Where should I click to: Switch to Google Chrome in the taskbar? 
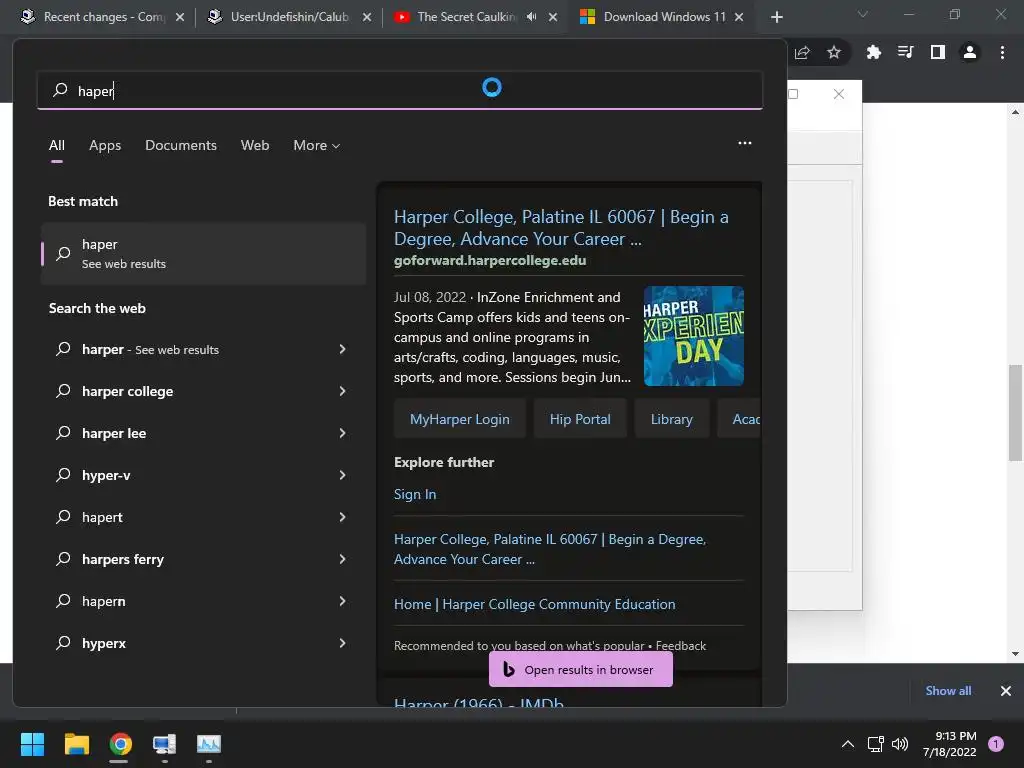click(x=120, y=744)
